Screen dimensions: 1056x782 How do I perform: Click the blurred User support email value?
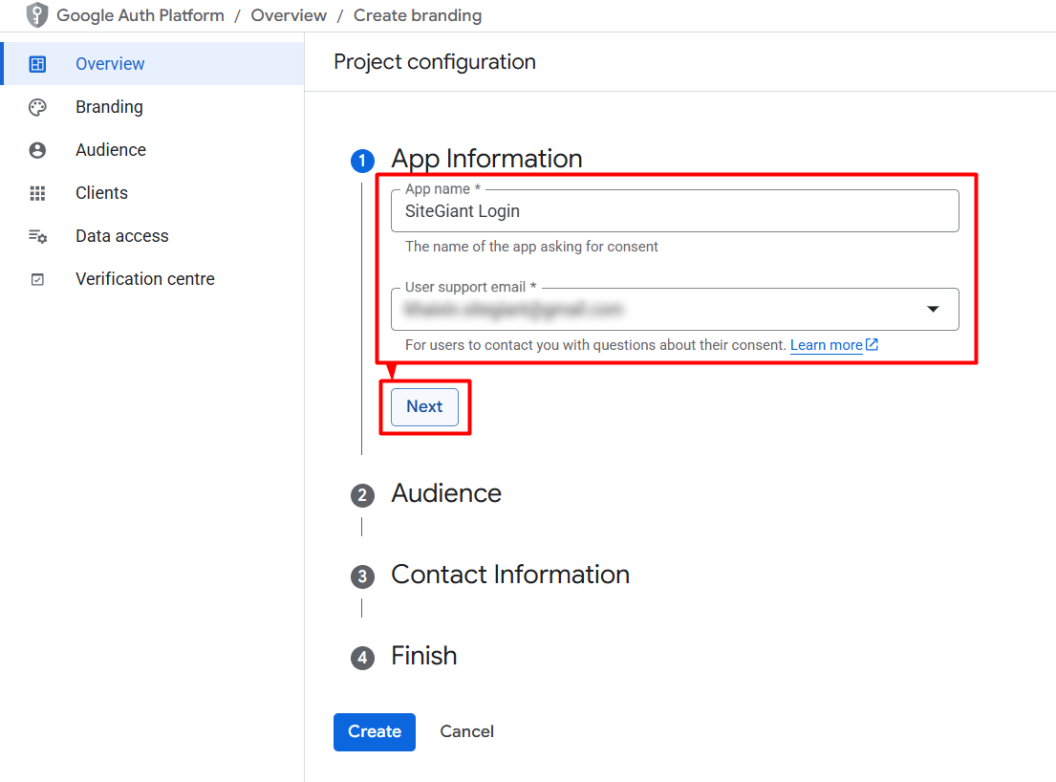click(x=513, y=309)
